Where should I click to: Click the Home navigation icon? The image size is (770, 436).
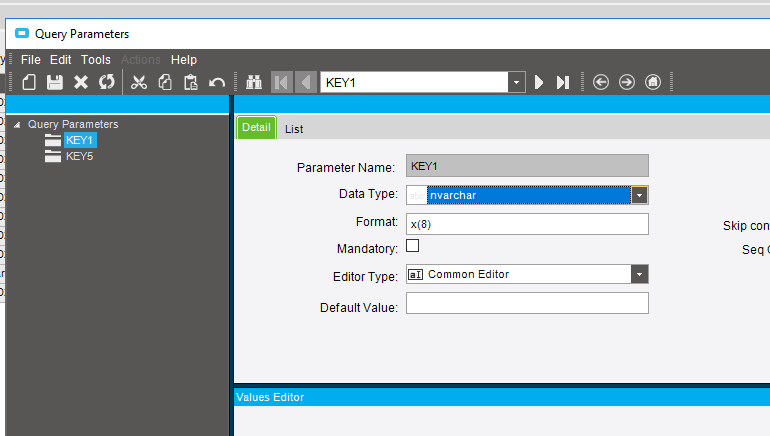click(653, 82)
